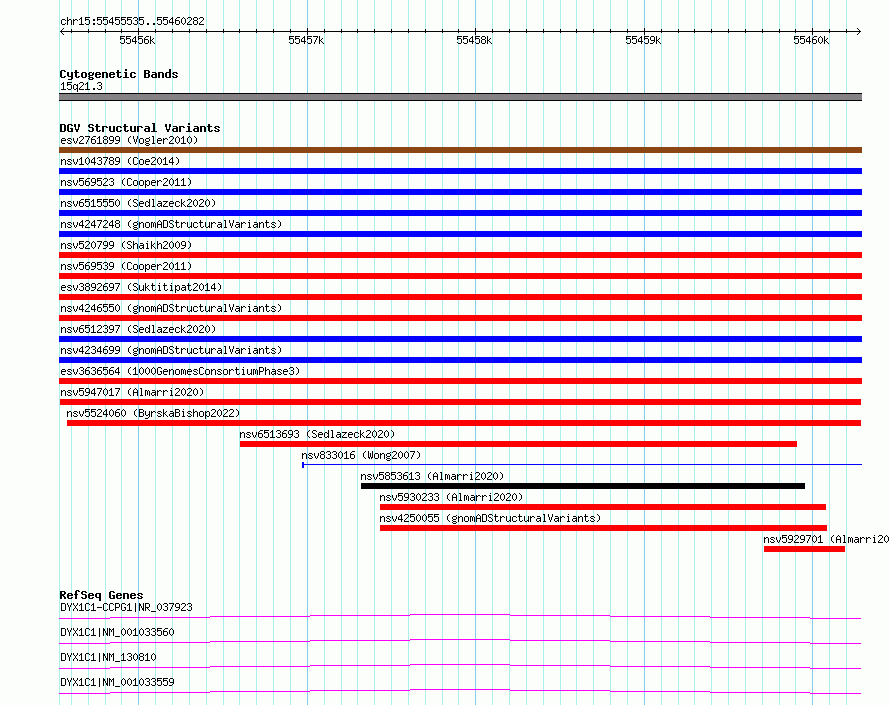Screen dimensions: 890x705
Task: Click the chr15:55455535..55460282 coordinate label
Action: tap(132, 21)
